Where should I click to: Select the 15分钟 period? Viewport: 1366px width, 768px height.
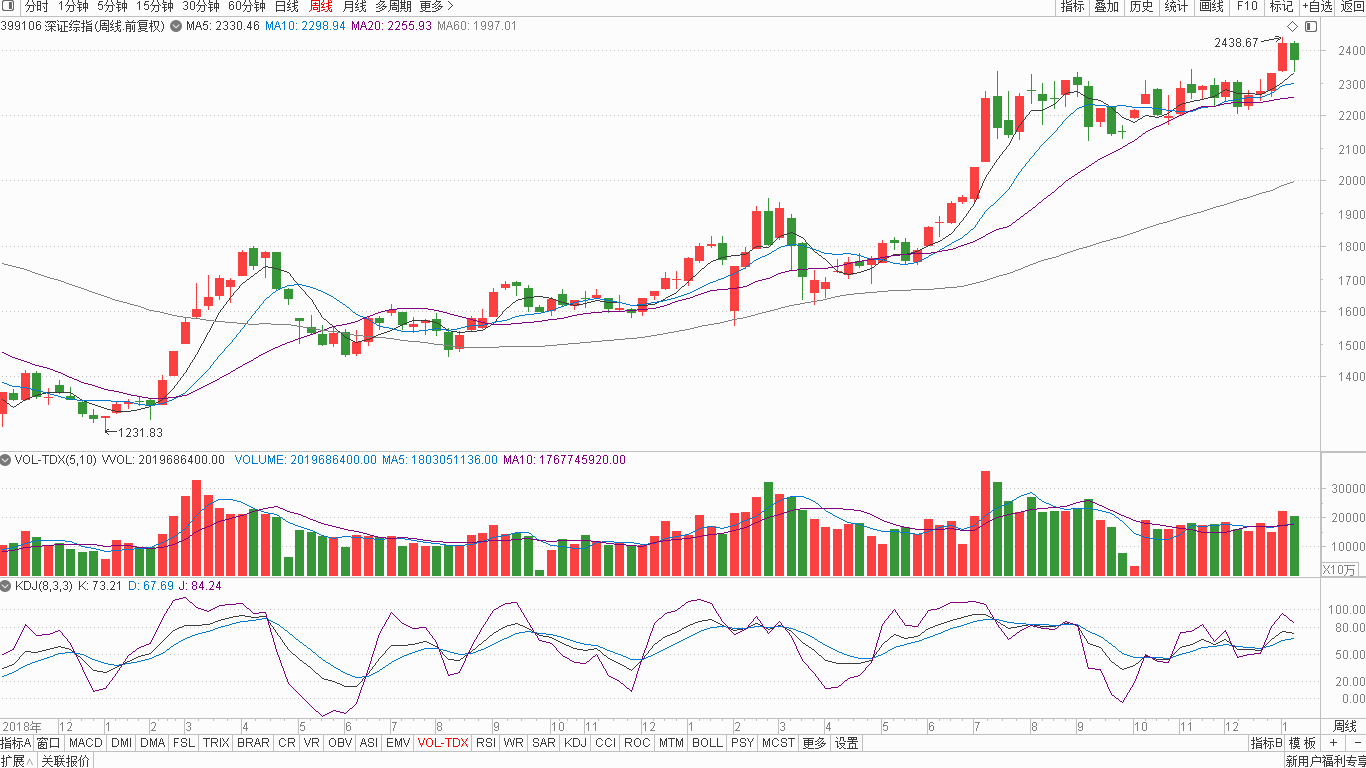[155, 6]
